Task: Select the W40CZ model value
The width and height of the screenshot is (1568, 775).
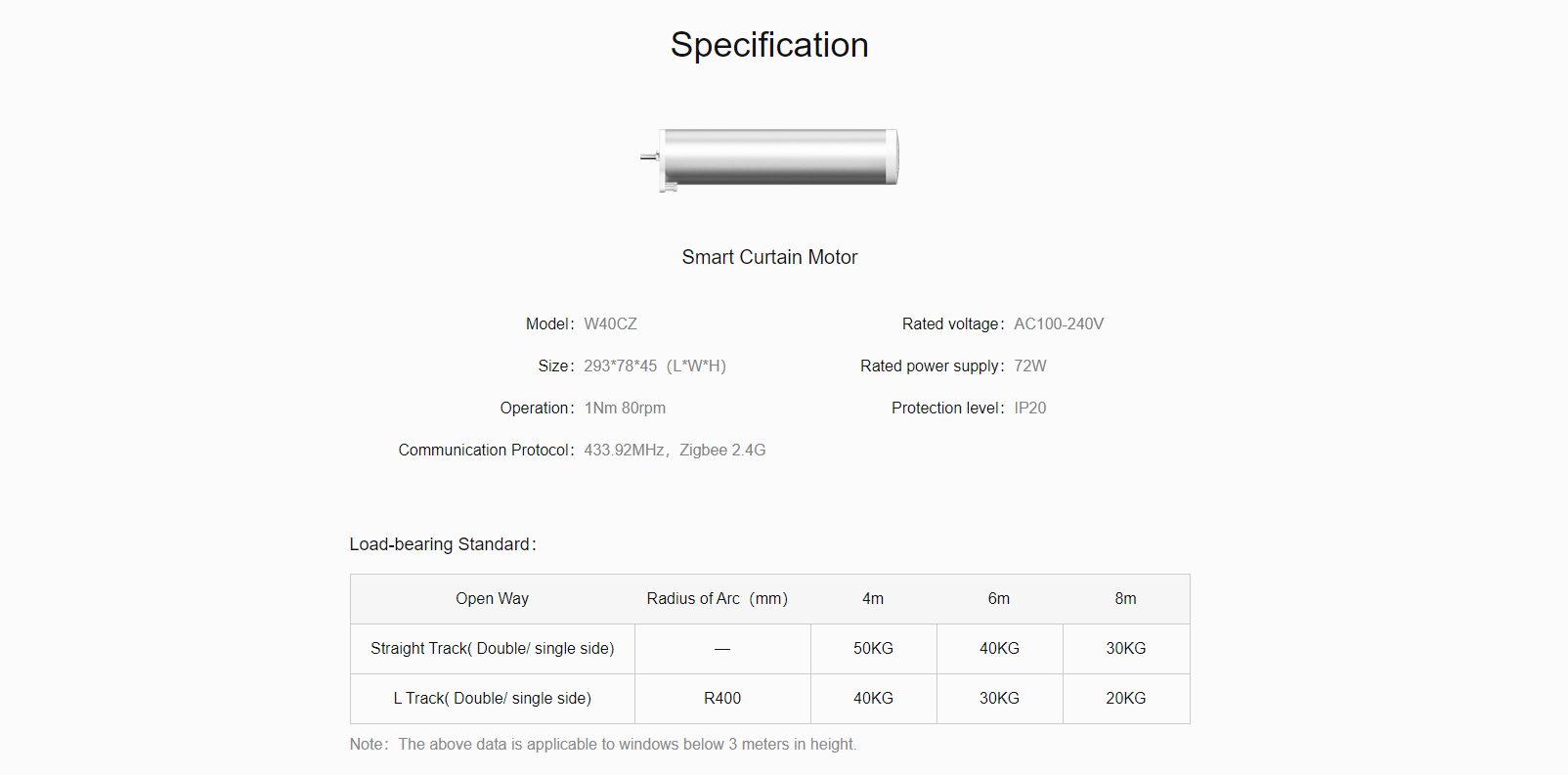Action: [x=610, y=323]
